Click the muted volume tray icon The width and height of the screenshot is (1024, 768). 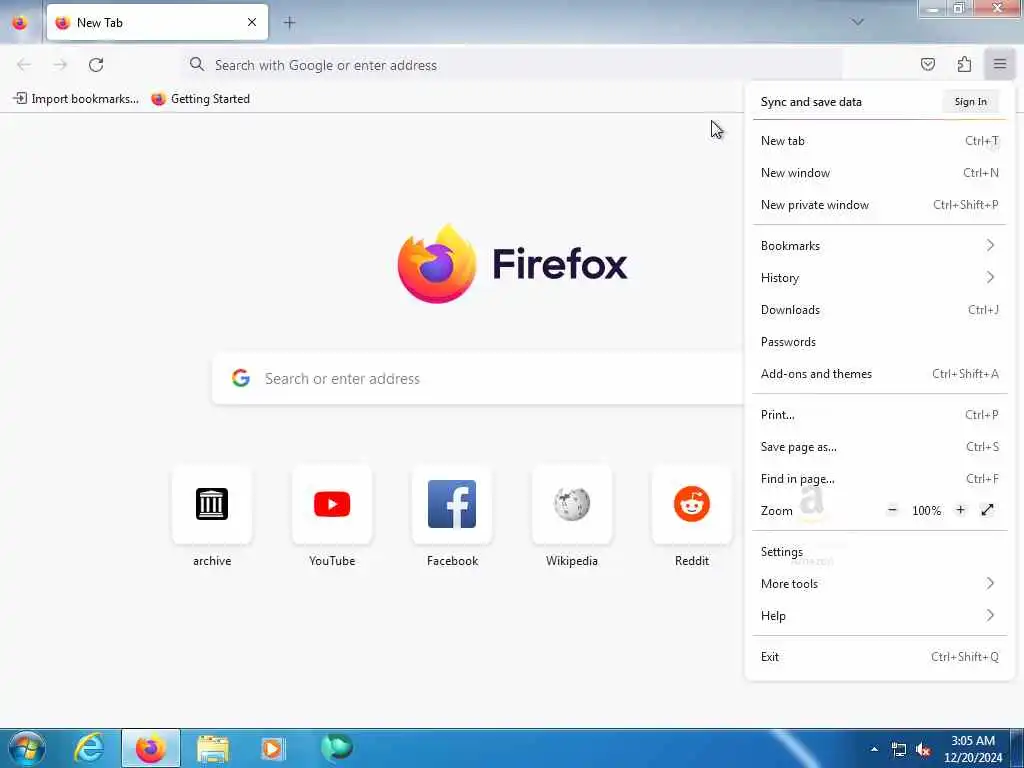pyautogui.click(x=923, y=750)
